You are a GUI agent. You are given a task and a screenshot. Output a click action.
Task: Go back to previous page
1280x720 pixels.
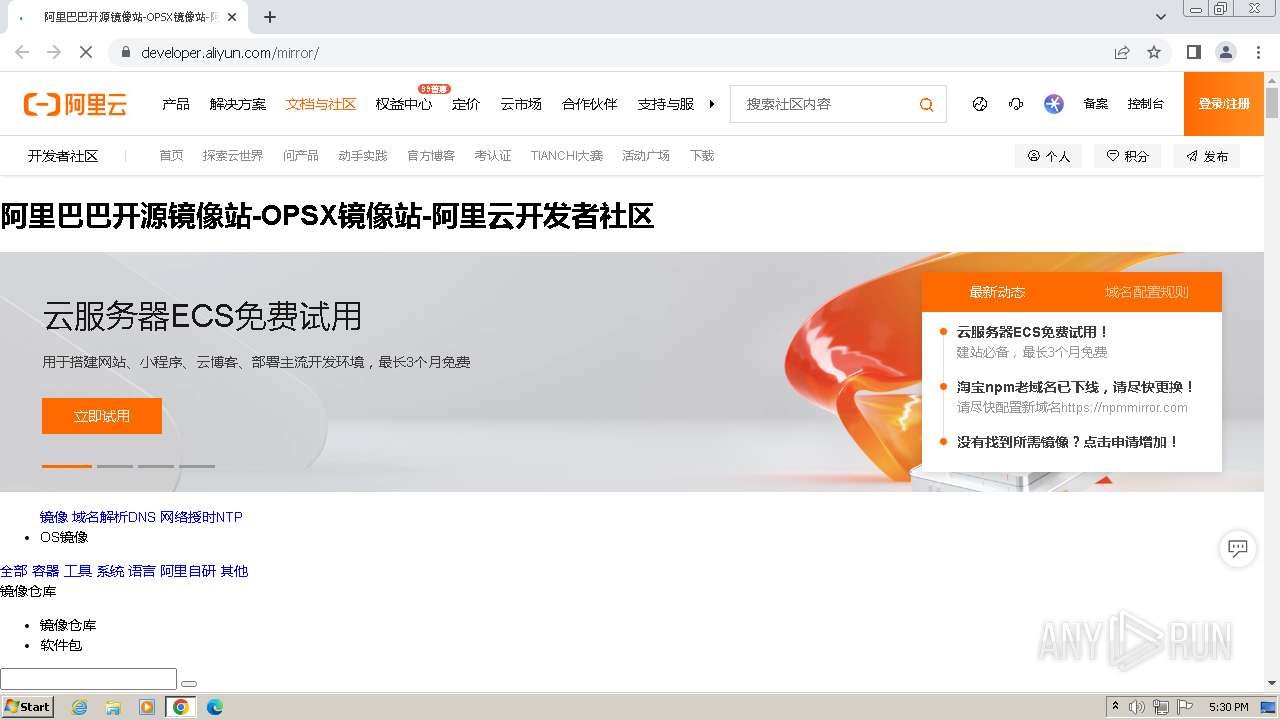(x=22, y=52)
